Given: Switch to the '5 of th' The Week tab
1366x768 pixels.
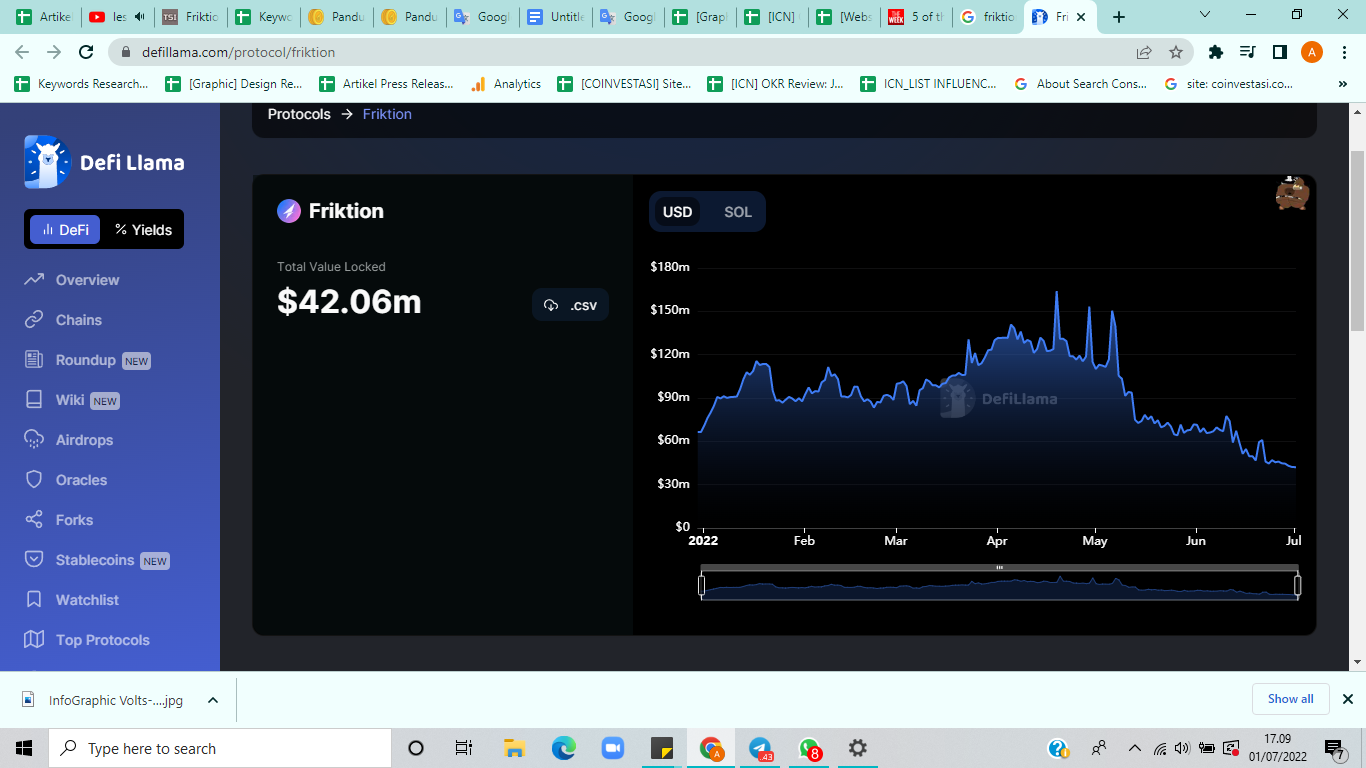Looking at the screenshot, I should (916, 17).
